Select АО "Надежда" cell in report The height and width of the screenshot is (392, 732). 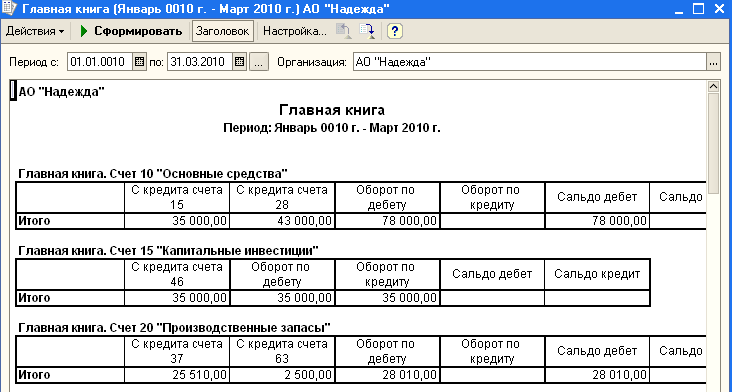click(x=61, y=91)
